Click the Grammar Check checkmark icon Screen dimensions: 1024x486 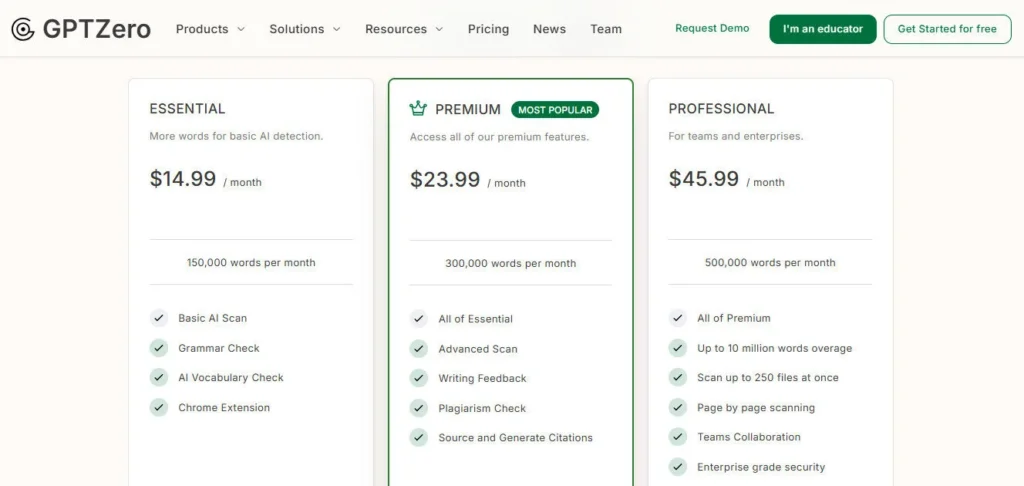click(159, 348)
